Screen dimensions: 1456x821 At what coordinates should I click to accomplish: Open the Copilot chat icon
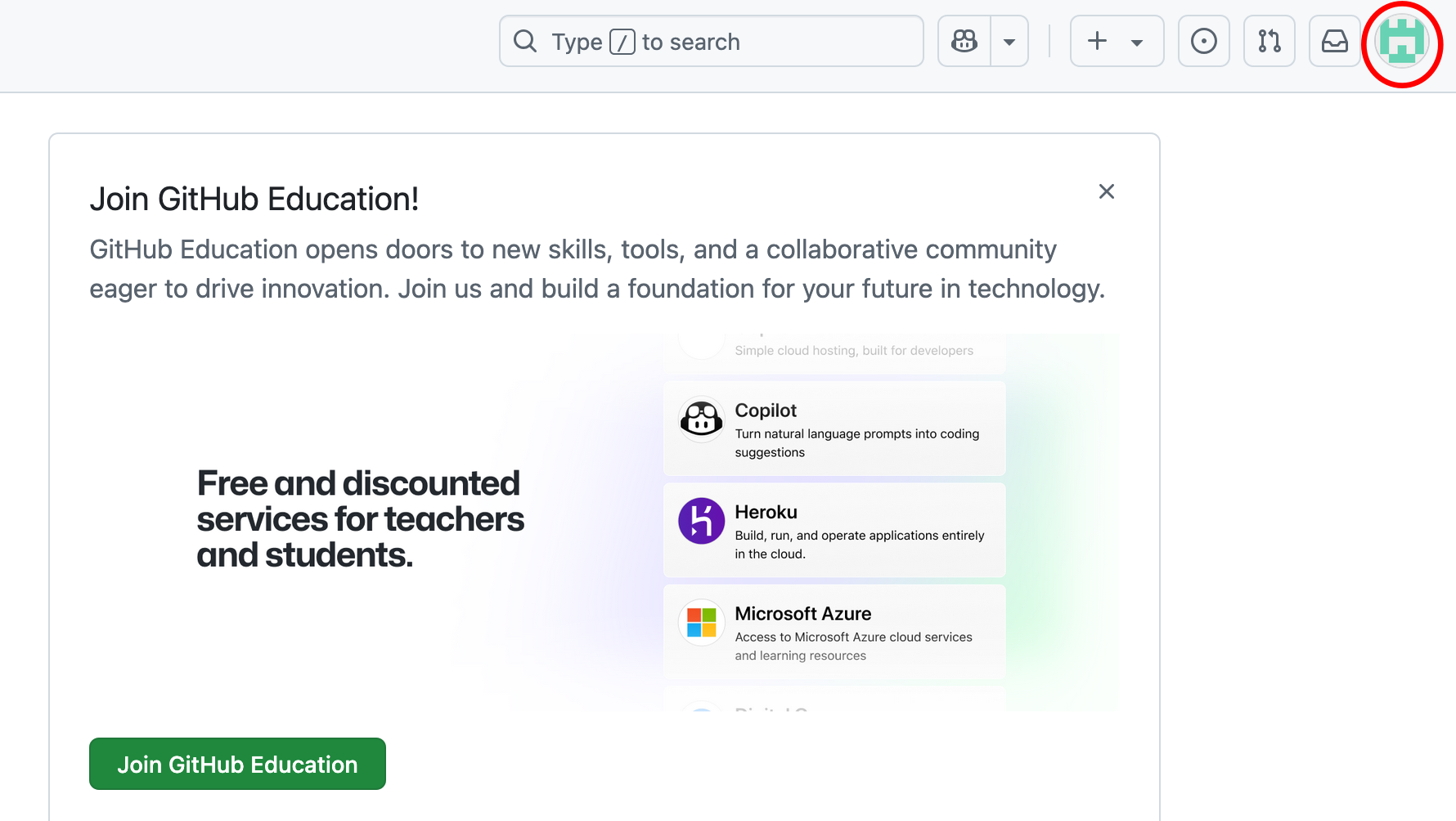(964, 41)
